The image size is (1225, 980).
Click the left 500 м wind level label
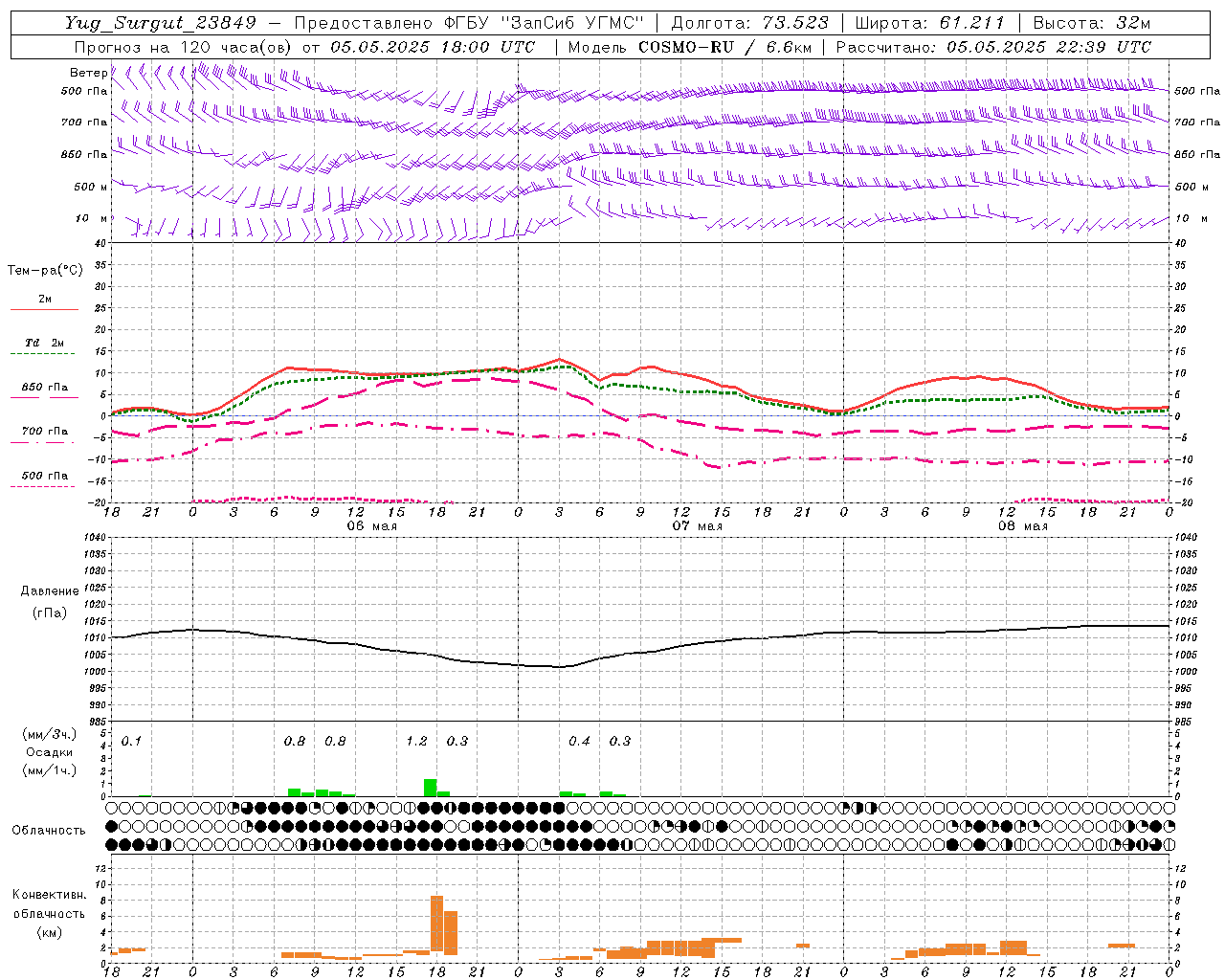coord(92,188)
